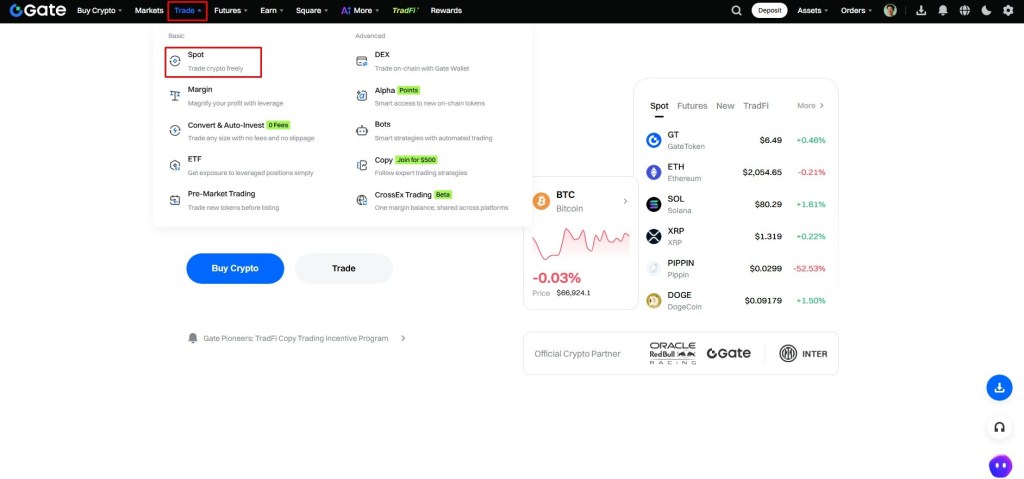Click the DOGE DogeCoin icon
The height and width of the screenshot is (479, 1024).
click(x=654, y=301)
